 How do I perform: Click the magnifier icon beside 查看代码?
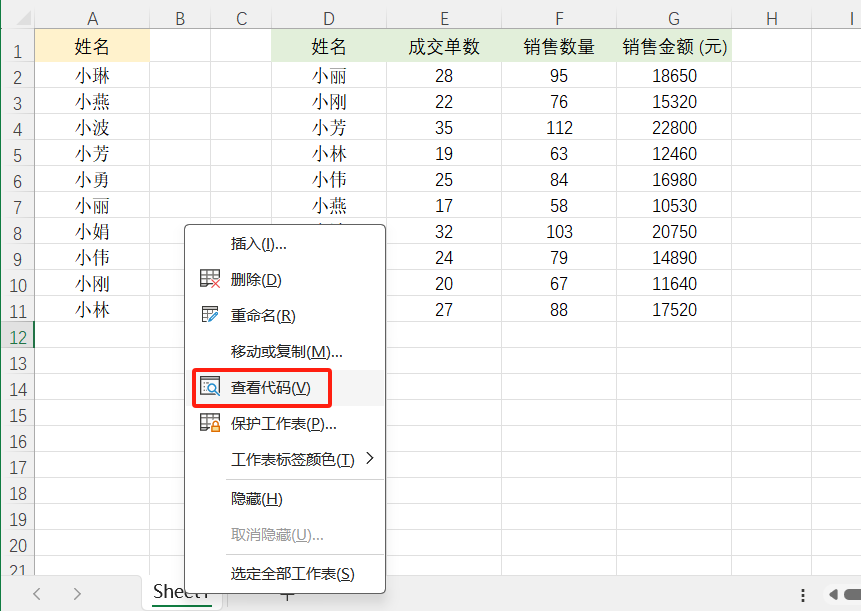click(x=212, y=388)
